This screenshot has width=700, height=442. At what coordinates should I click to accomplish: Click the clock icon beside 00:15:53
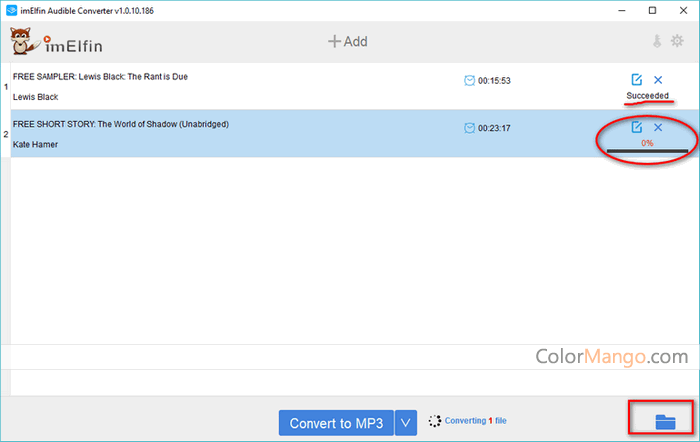pos(470,80)
